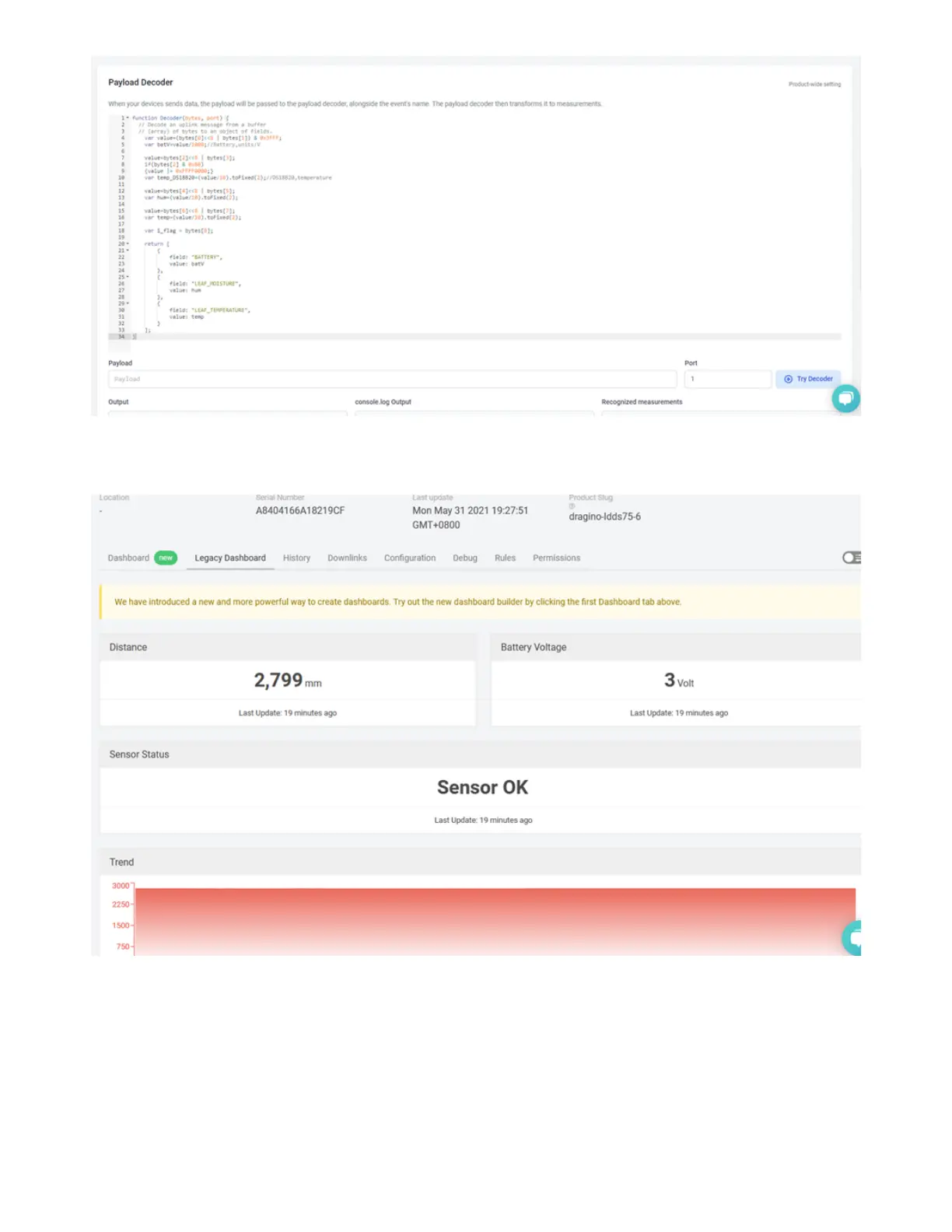952x1232 pixels.
Task: Click the Battery Voltage widget header
Action: (x=676, y=647)
